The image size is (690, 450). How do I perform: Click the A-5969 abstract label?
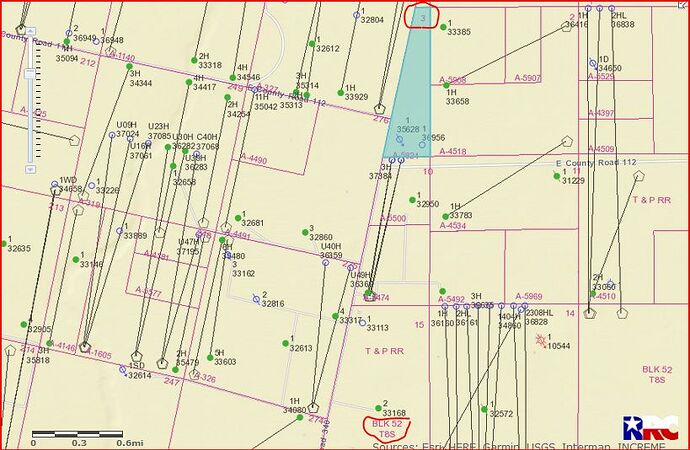(529, 296)
